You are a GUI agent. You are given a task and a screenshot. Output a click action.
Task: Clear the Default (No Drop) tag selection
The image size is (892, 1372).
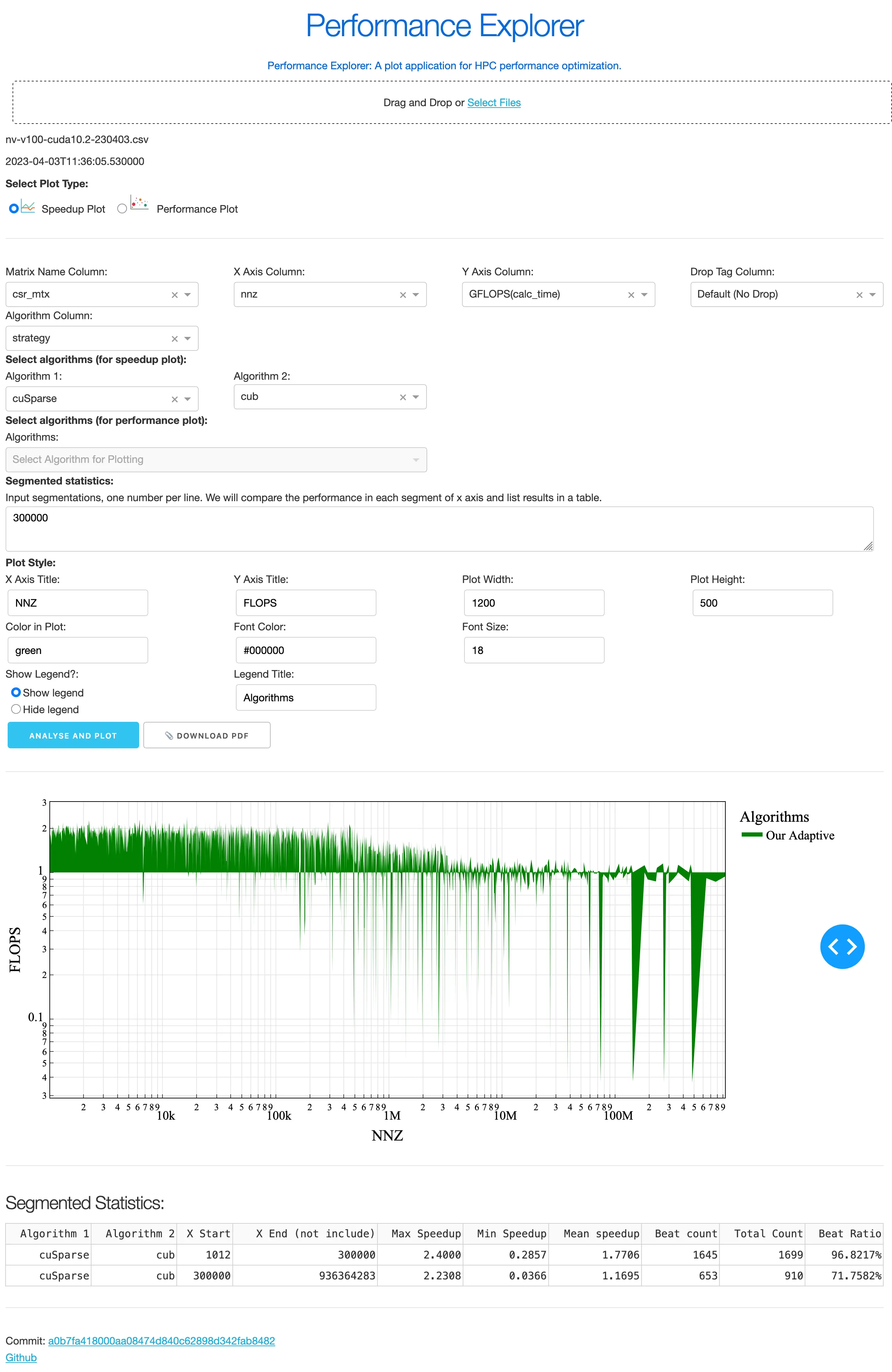pyautogui.click(x=859, y=295)
